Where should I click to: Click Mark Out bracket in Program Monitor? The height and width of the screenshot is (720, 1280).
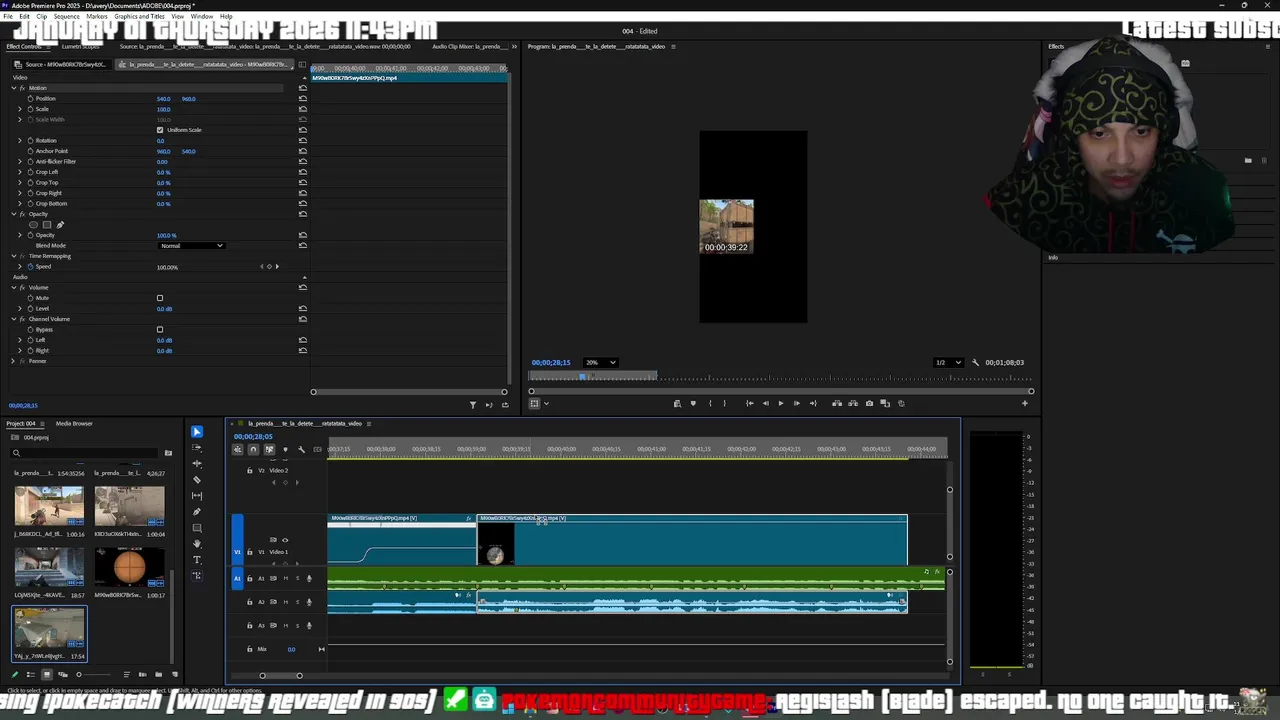tap(726, 403)
